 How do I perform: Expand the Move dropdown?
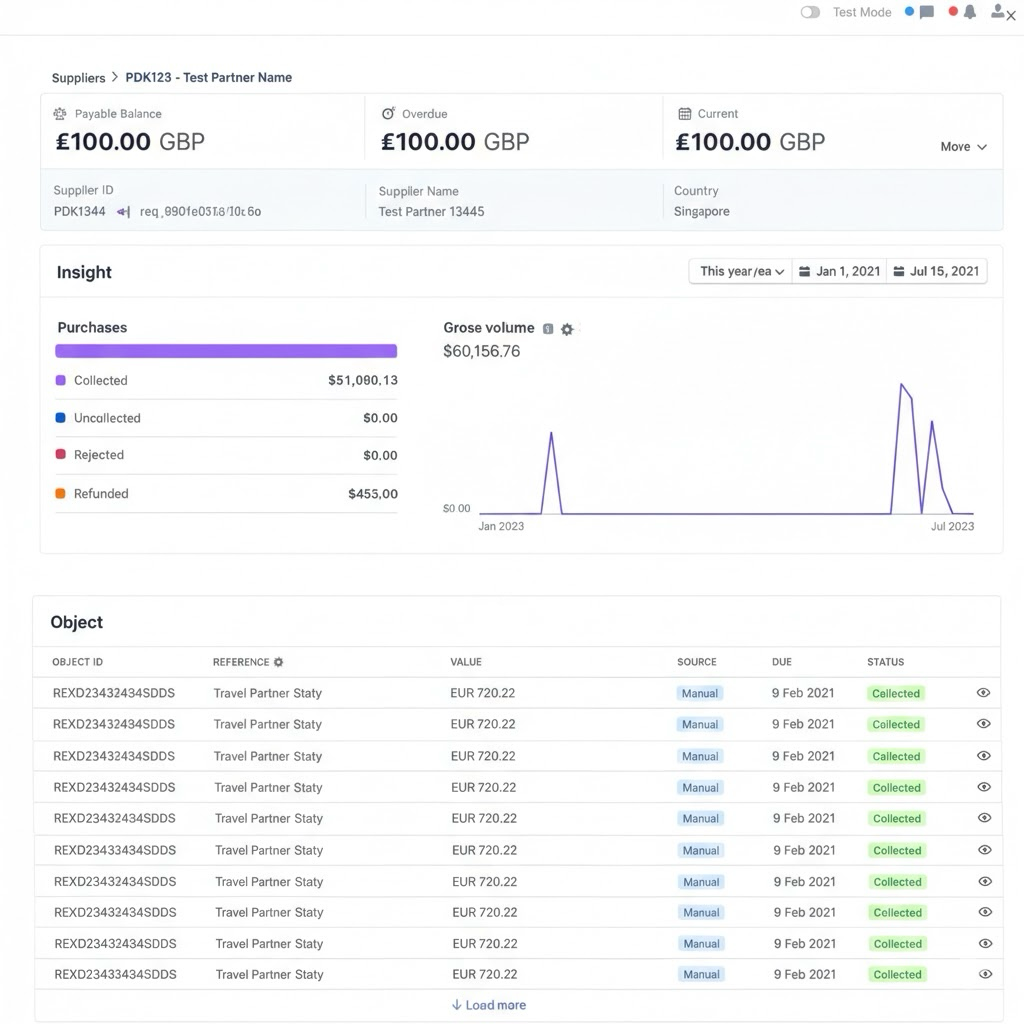click(x=963, y=147)
